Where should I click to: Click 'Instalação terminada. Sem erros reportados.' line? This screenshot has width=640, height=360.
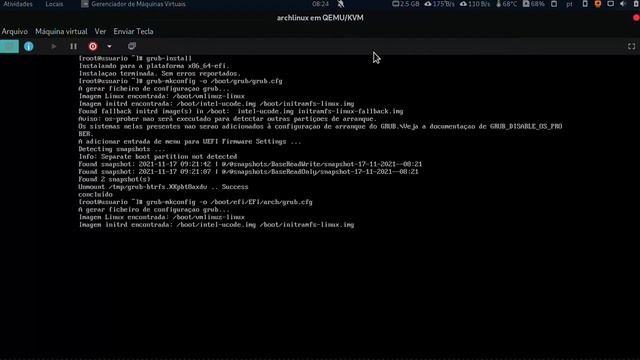(x=160, y=73)
